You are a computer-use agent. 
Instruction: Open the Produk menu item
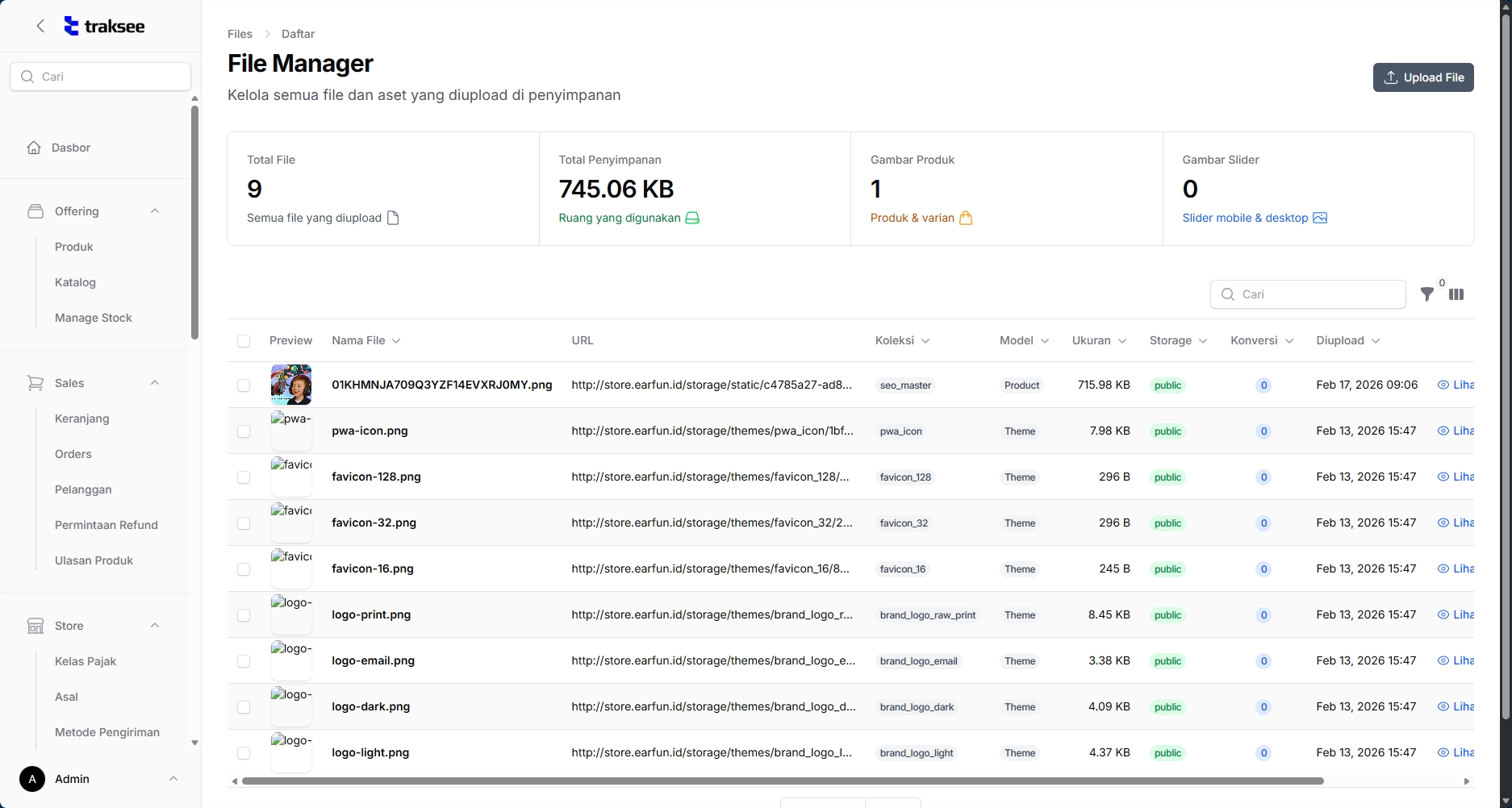click(x=74, y=247)
